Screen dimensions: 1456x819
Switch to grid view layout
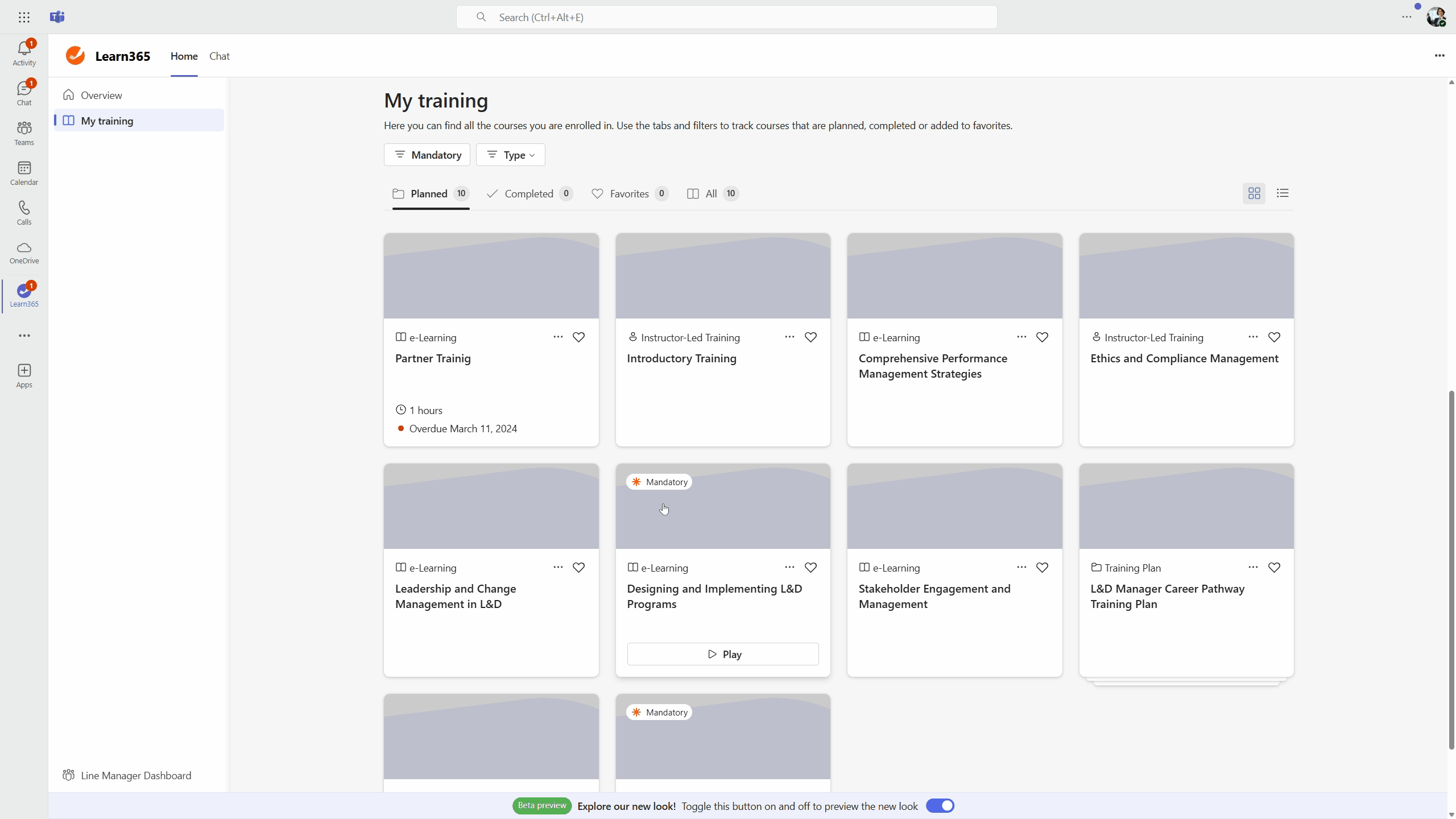(x=1254, y=193)
